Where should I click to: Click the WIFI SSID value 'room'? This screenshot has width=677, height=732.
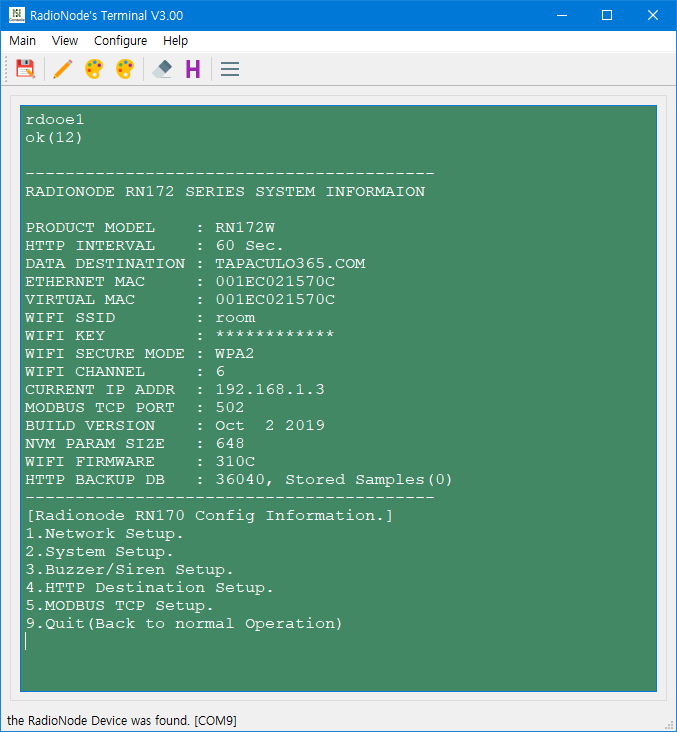pyautogui.click(x=235, y=318)
